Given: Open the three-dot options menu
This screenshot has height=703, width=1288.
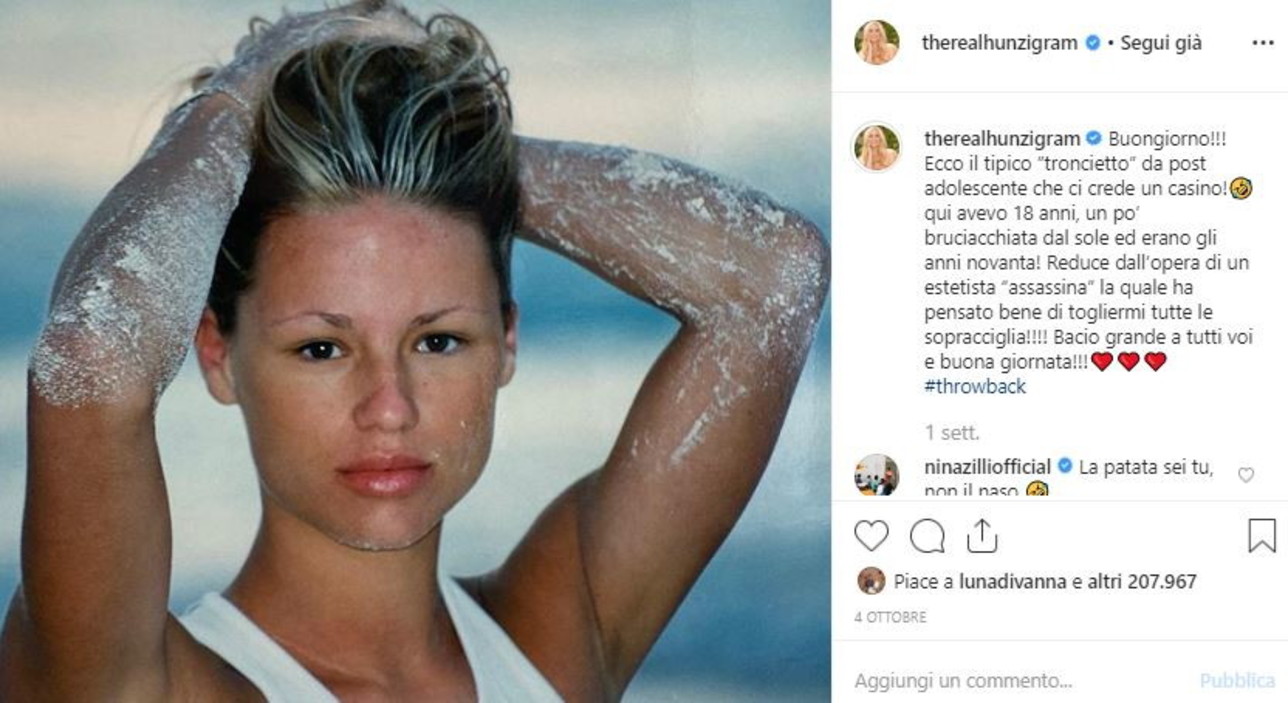Looking at the screenshot, I should [1262, 43].
